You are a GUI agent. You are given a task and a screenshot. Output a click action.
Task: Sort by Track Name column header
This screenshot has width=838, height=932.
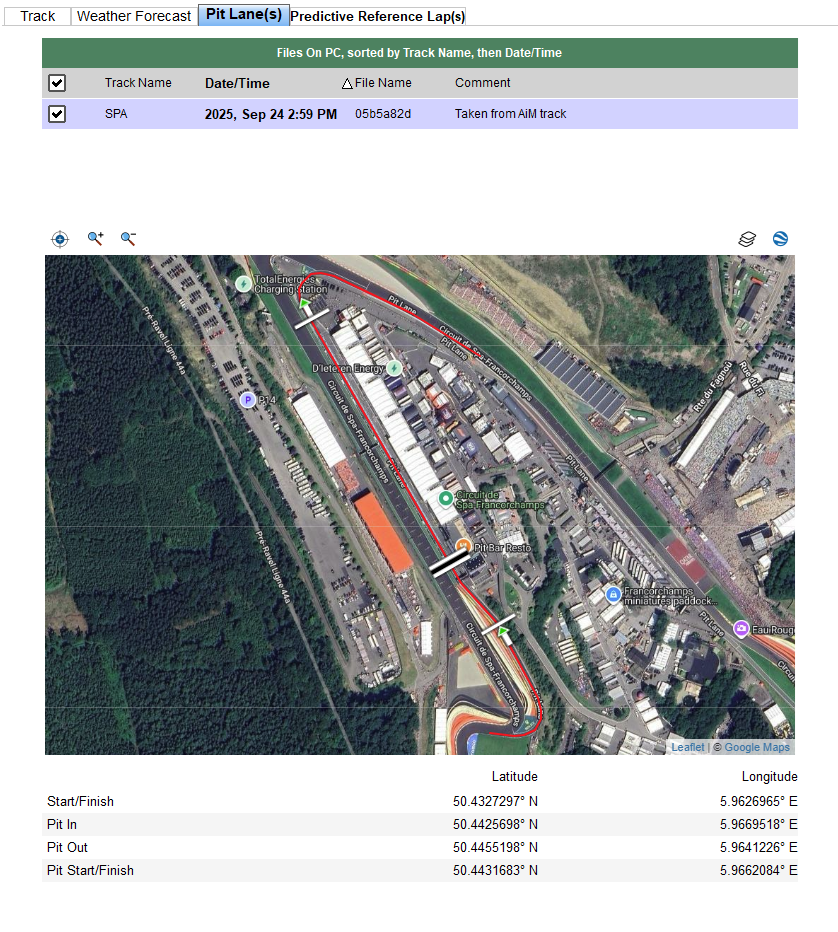tap(138, 83)
